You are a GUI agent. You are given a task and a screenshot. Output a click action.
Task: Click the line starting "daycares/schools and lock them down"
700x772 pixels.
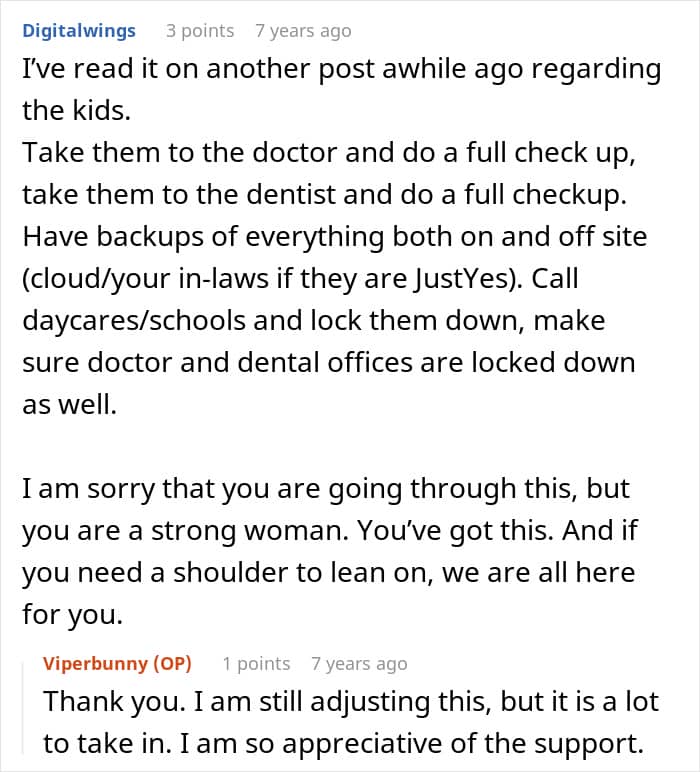314,321
